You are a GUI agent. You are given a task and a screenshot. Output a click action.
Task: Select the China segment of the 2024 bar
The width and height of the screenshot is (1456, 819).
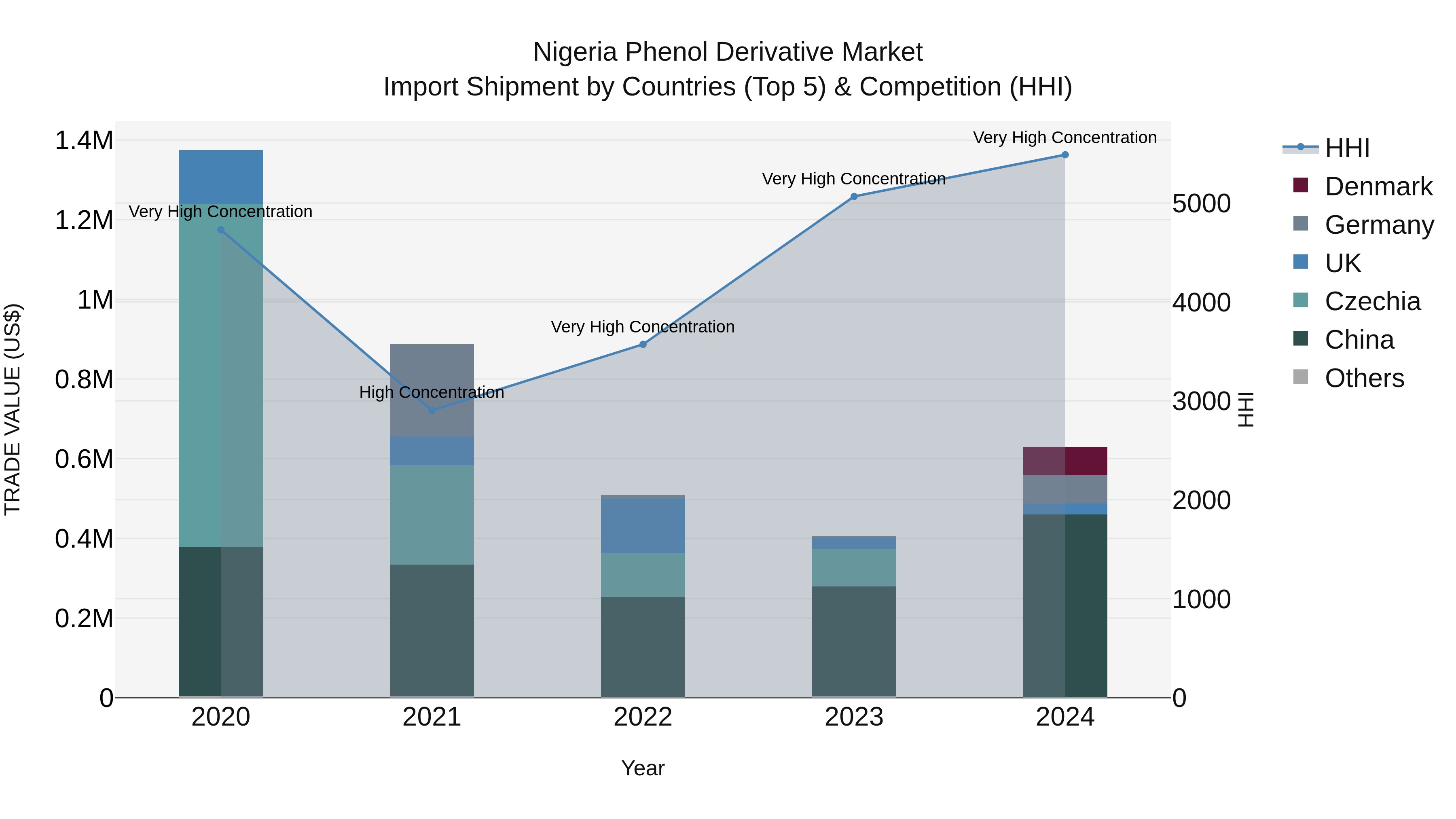pyautogui.click(x=1065, y=605)
